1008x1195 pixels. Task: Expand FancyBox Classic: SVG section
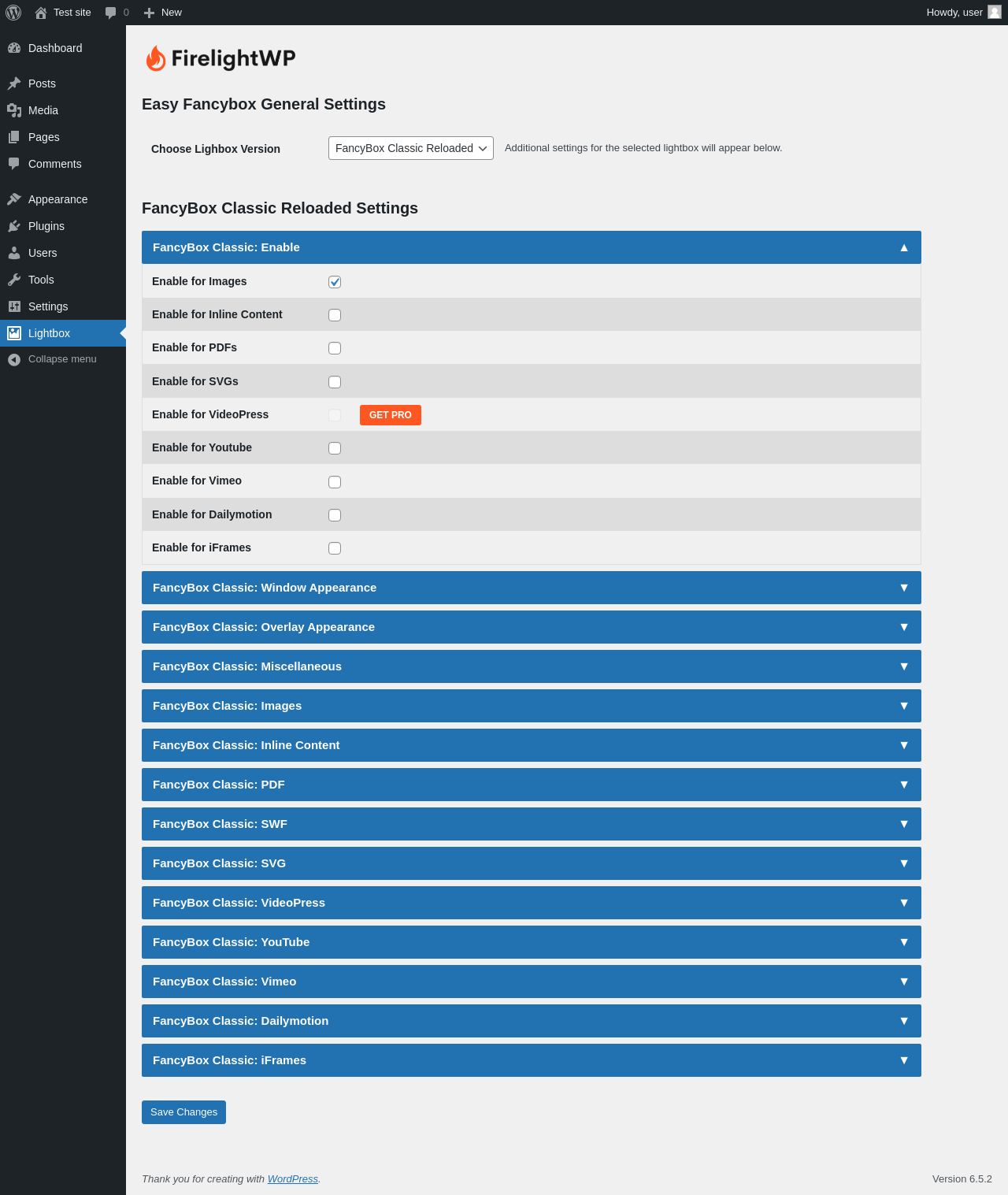click(x=532, y=863)
